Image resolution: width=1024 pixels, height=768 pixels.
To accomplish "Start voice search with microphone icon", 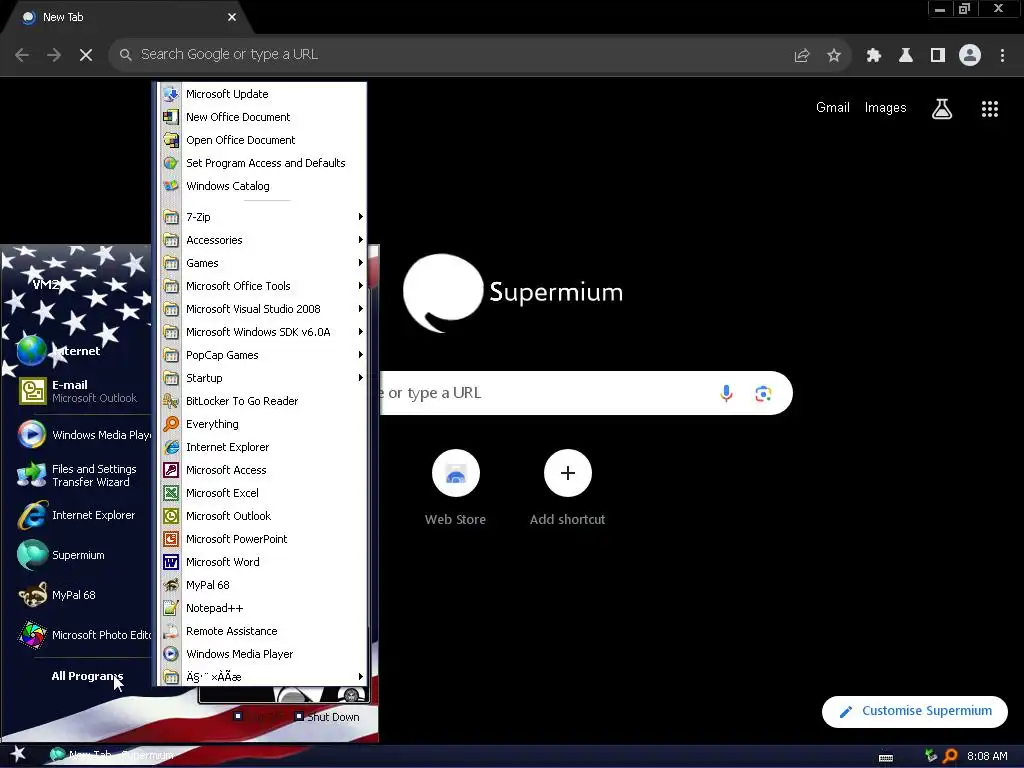I will [x=726, y=393].
